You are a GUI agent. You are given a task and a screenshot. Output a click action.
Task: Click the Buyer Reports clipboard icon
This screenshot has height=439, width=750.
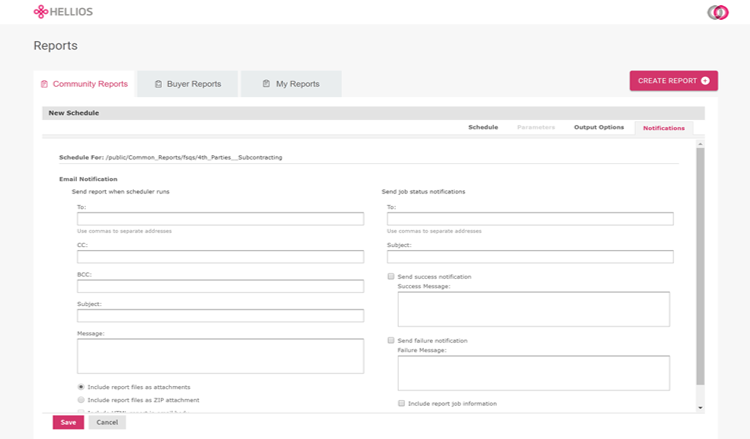point(158,84)
